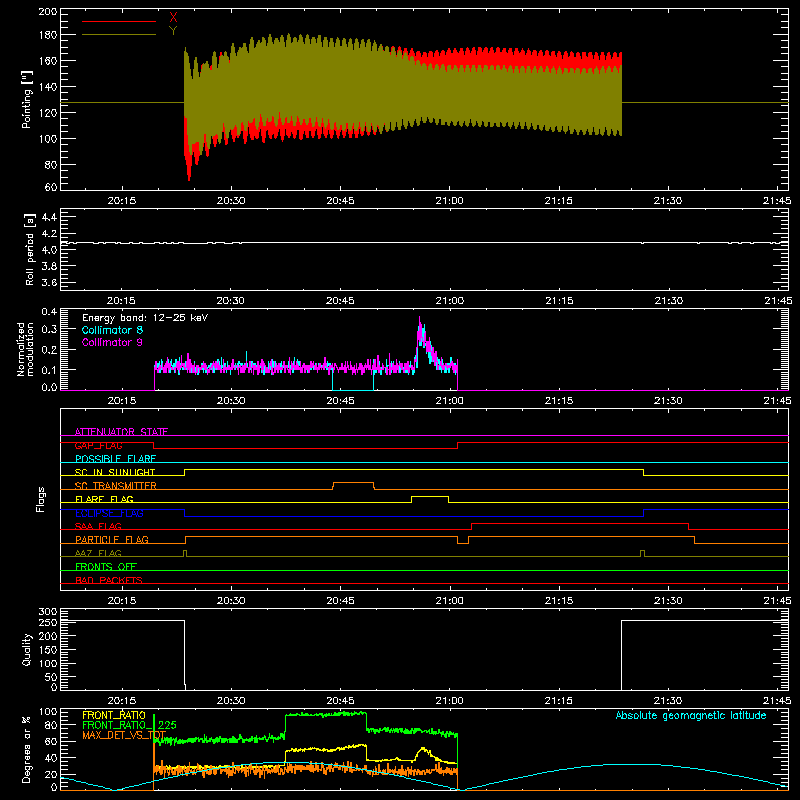
Task: Click '21:00' label under the Pointing plot
Action: (x=449, y=201)
